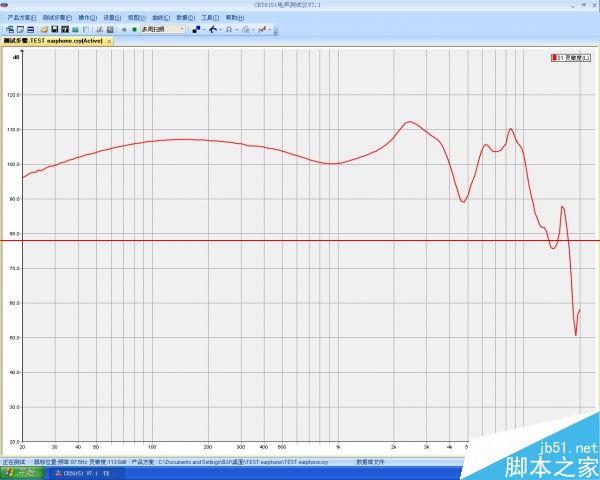Screen dimensions: 600x480
Task: Click the Windows Start button
Action: coord(22,473)
